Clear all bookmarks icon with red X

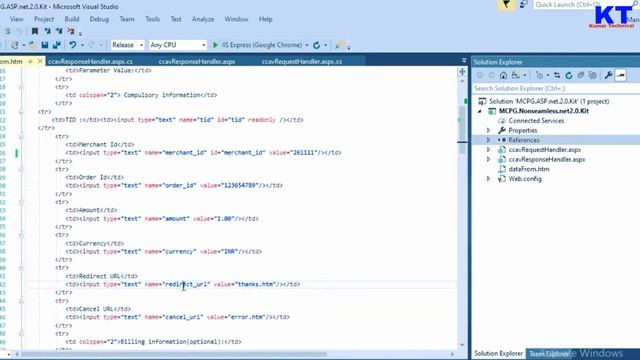[x=71, y=31]
